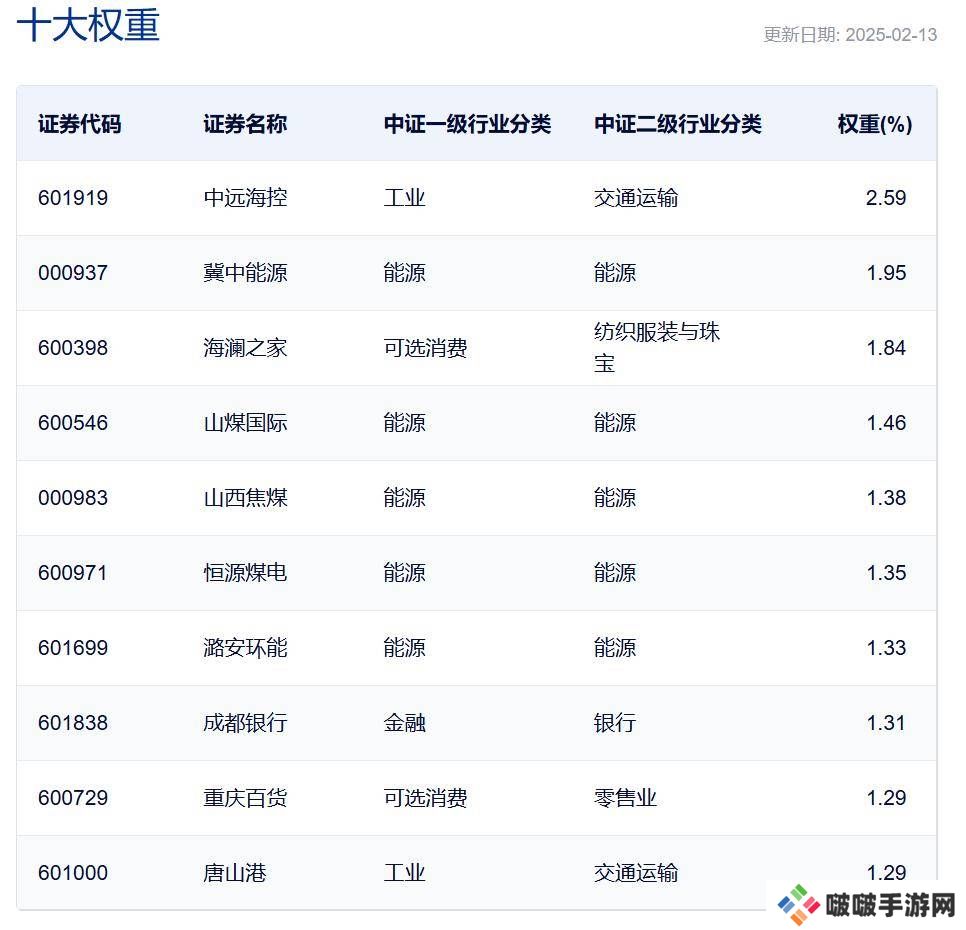The height and width of the screenshot is (930, 966).
Task: Click the 中证一级行业分类 column header
Action: pos(467,124)
